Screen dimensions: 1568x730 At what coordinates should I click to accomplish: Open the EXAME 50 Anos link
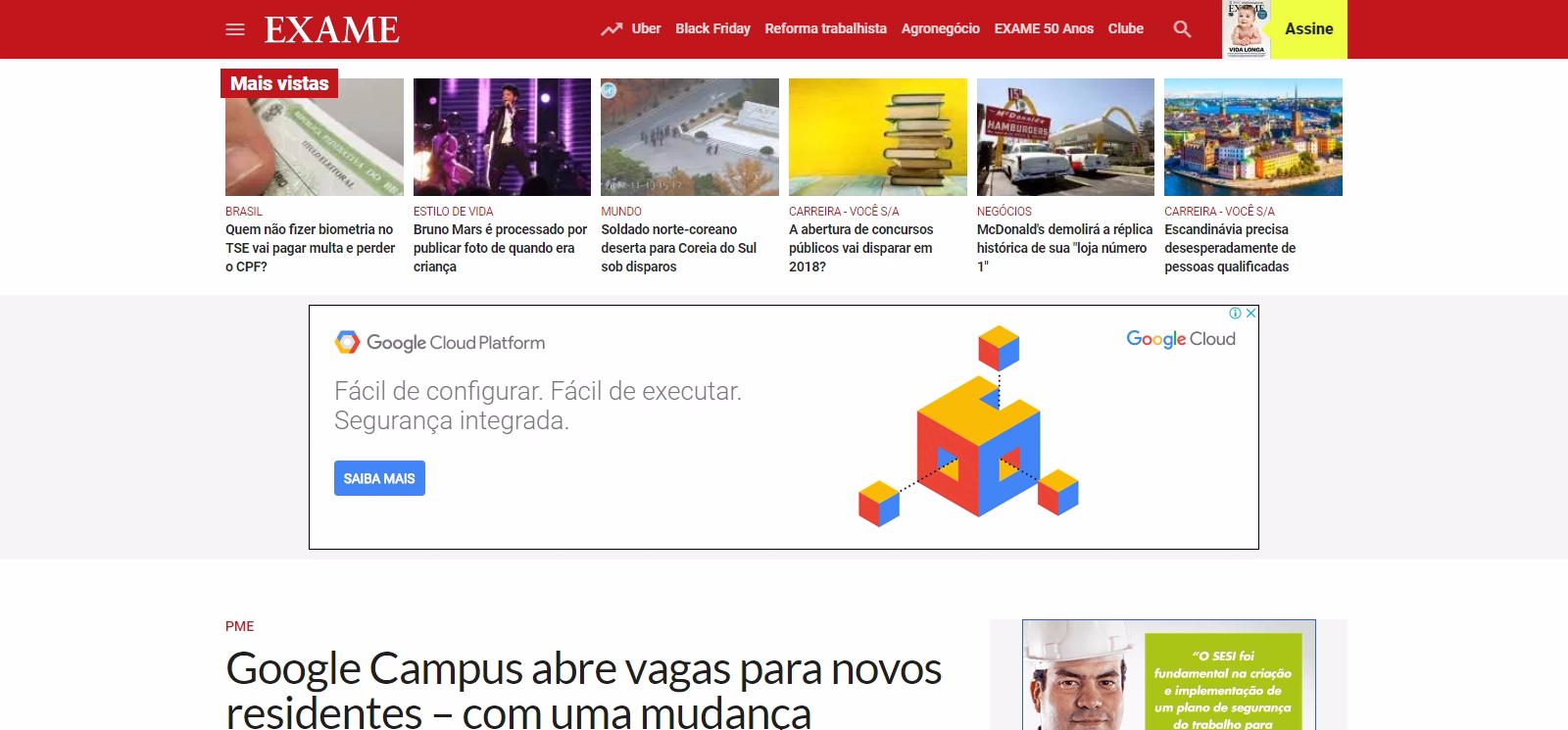[x=1044, y=28]
